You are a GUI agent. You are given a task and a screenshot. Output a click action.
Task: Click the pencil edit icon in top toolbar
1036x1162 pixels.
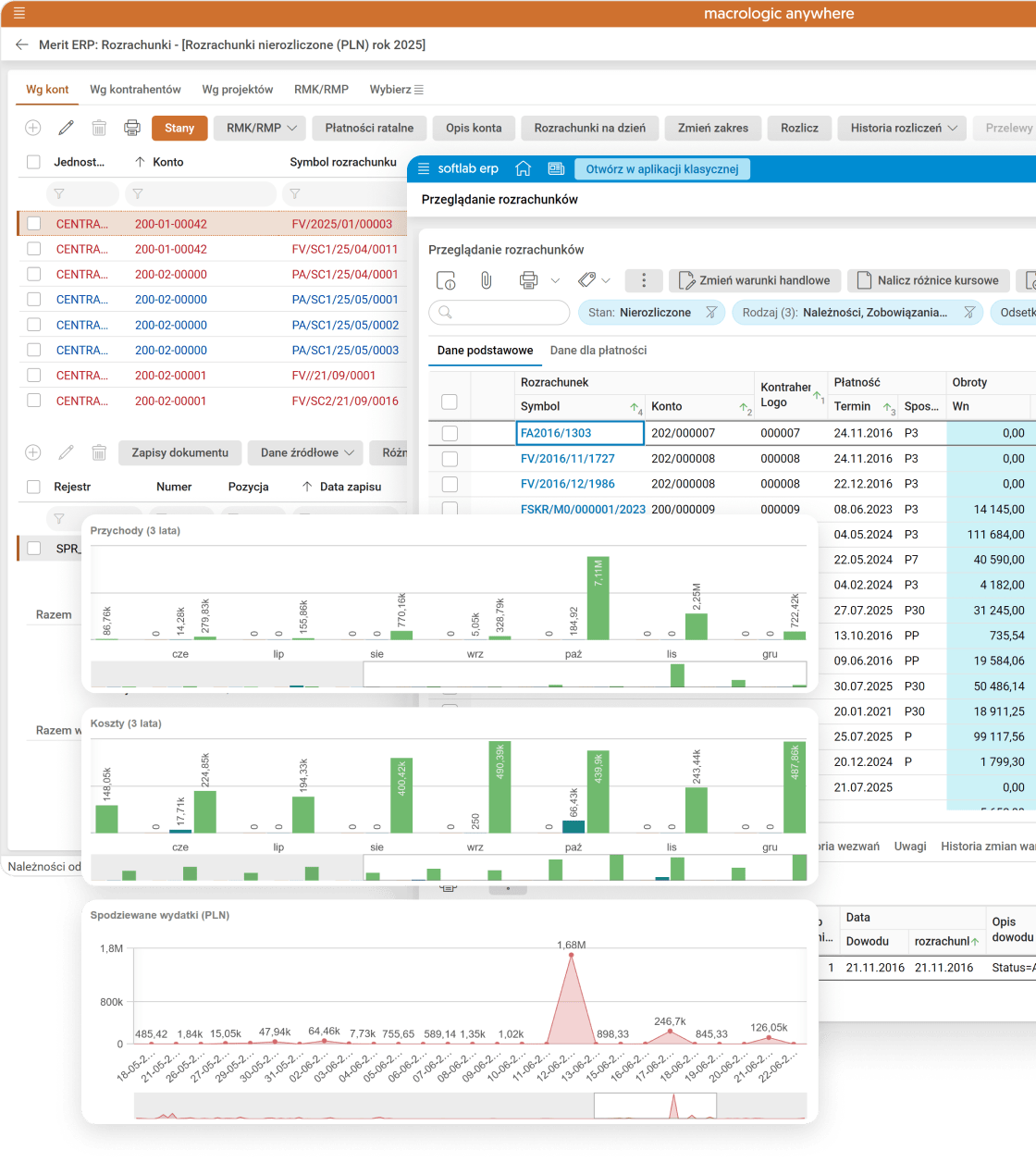[x=66, y=128]
